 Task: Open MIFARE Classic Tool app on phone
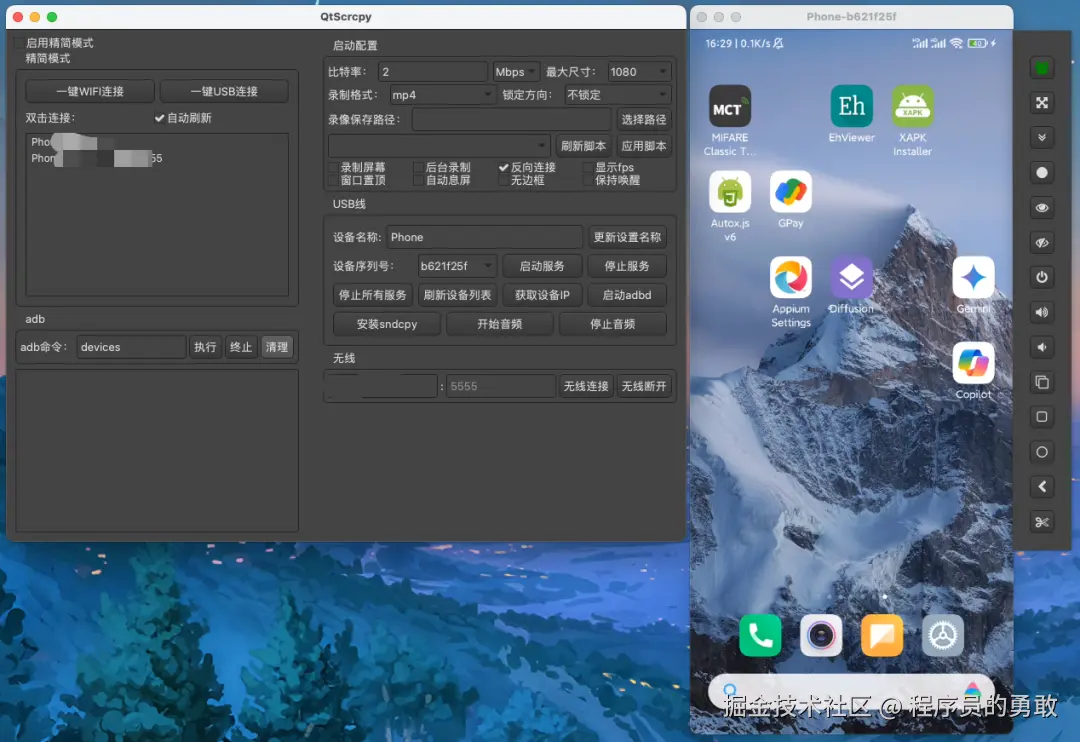(729, 106)
